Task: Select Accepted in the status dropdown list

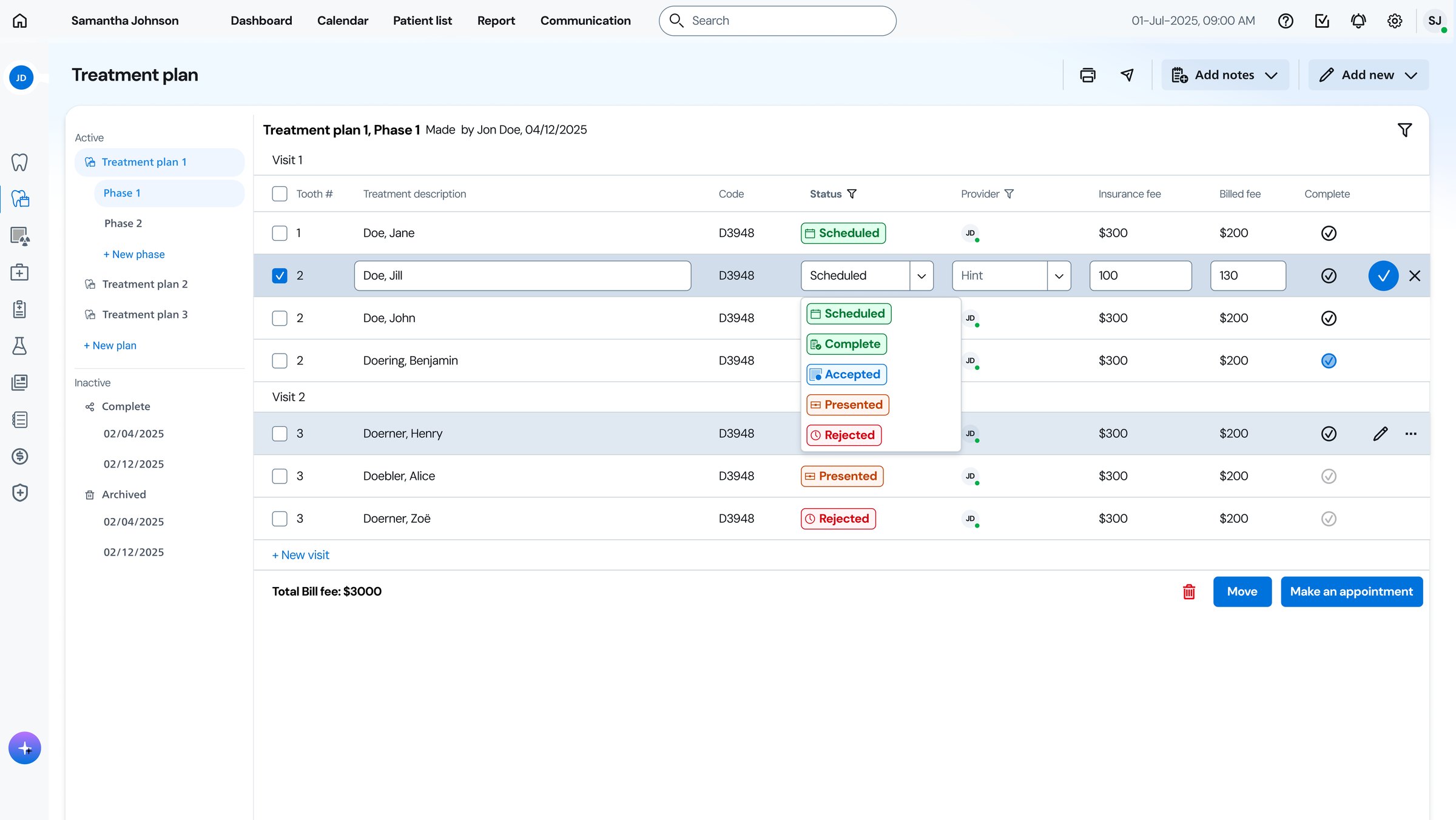Action: [x=846, y=374]
